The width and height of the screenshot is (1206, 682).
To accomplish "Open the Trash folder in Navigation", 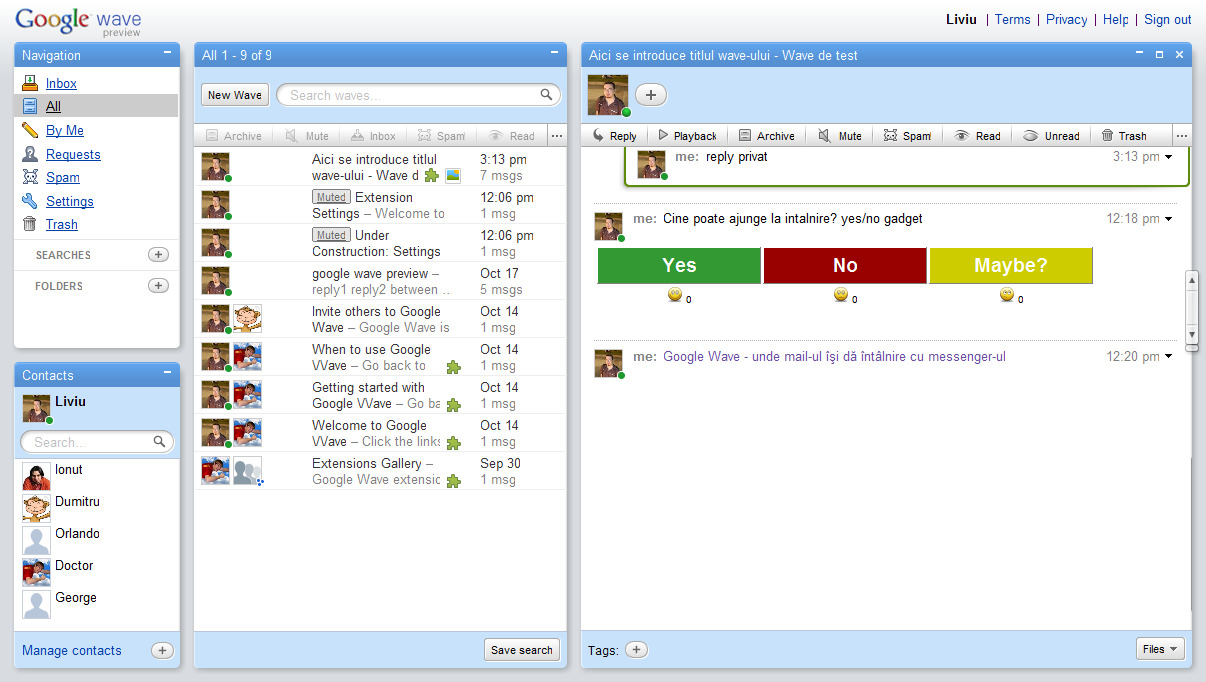I will tap(62, 224).
